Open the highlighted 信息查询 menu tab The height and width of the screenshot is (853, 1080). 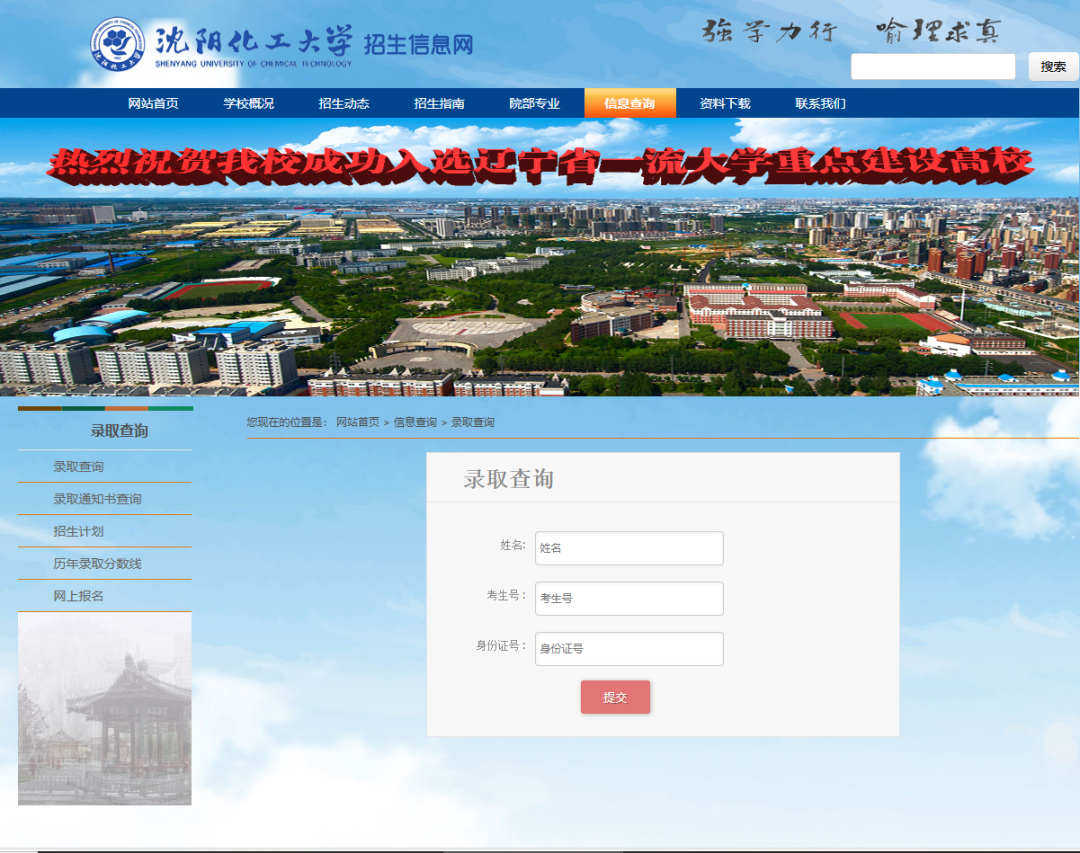pos(630,102)
